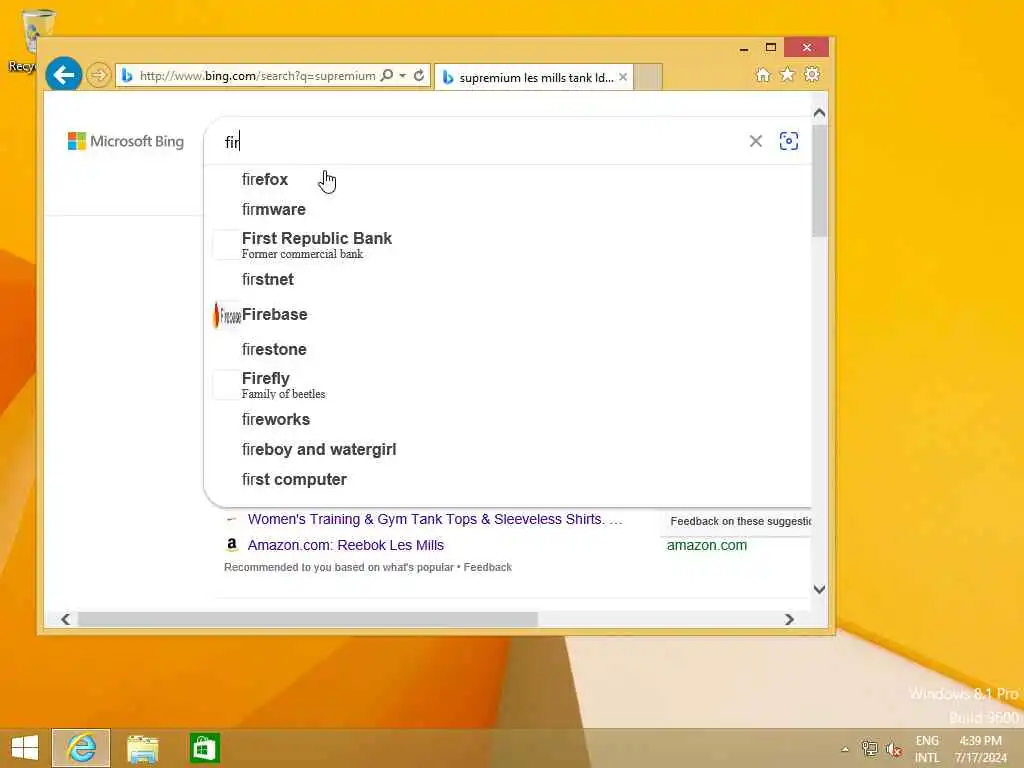The width and height of the screenshot is (1024, 768).
Task: Click the search magnifier in address bar
Action: click(387, 75)
